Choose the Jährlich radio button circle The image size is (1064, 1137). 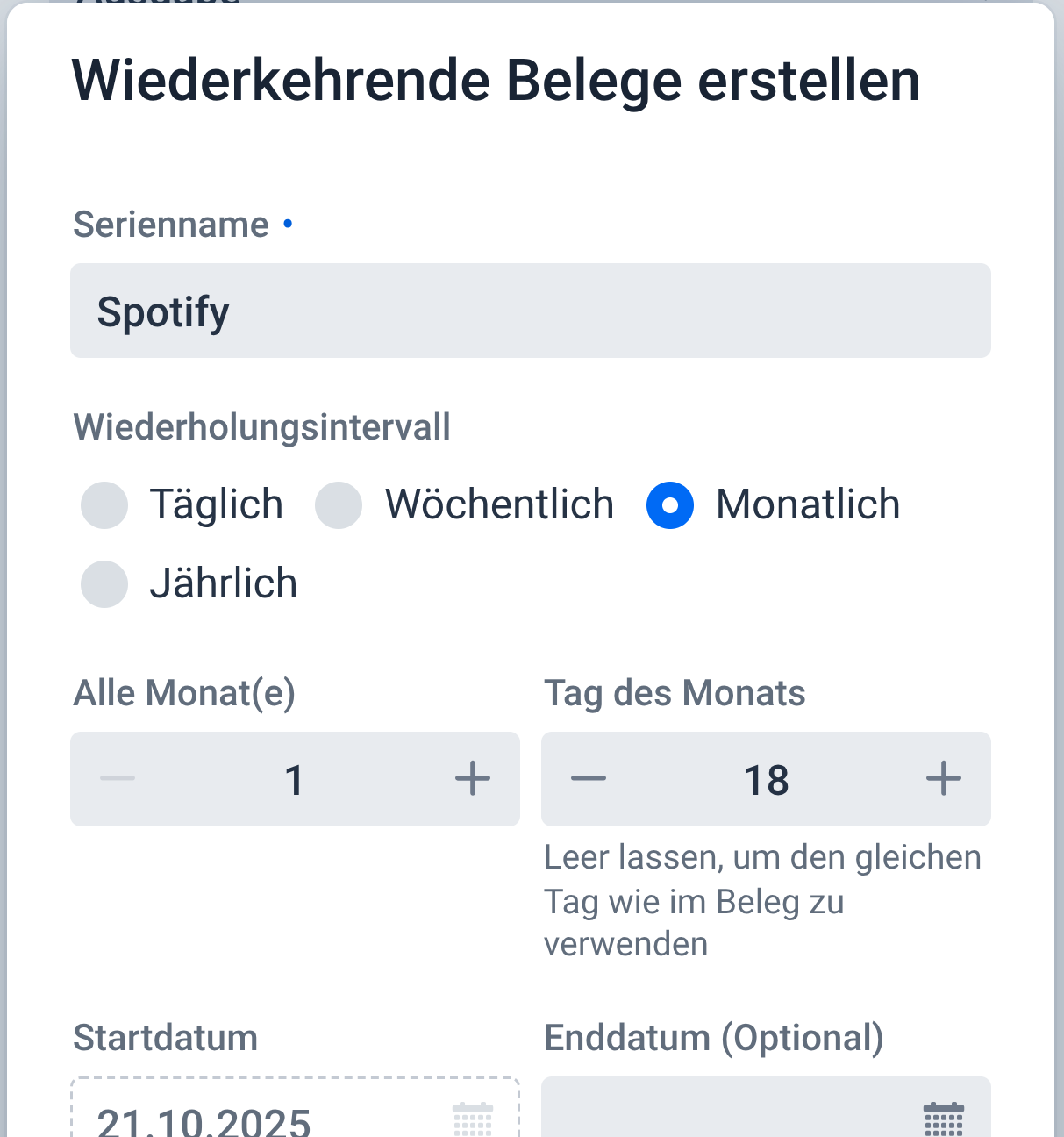(104, 584)
